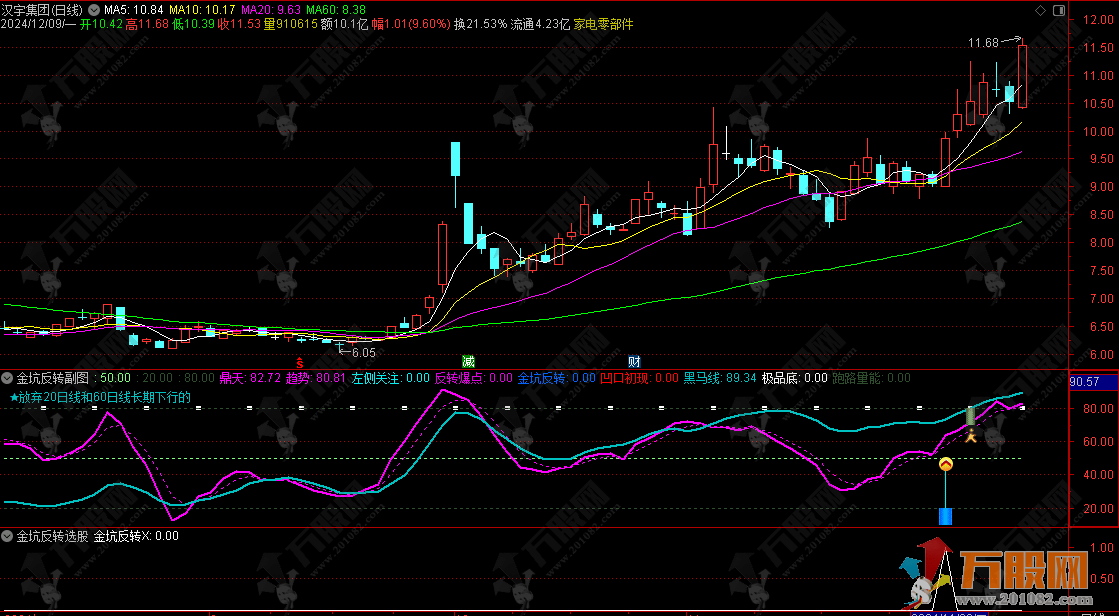The width and height of the screenshot is (1119, 616).
Task: Click the change value 幅1.01(9.60%)
Action: point(411,24)
